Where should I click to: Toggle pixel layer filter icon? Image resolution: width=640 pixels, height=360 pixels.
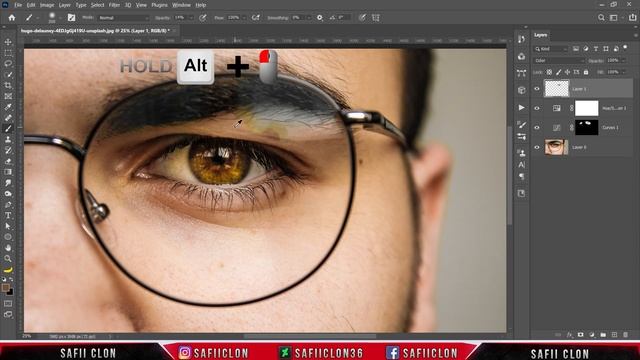(x=576, y=49)
